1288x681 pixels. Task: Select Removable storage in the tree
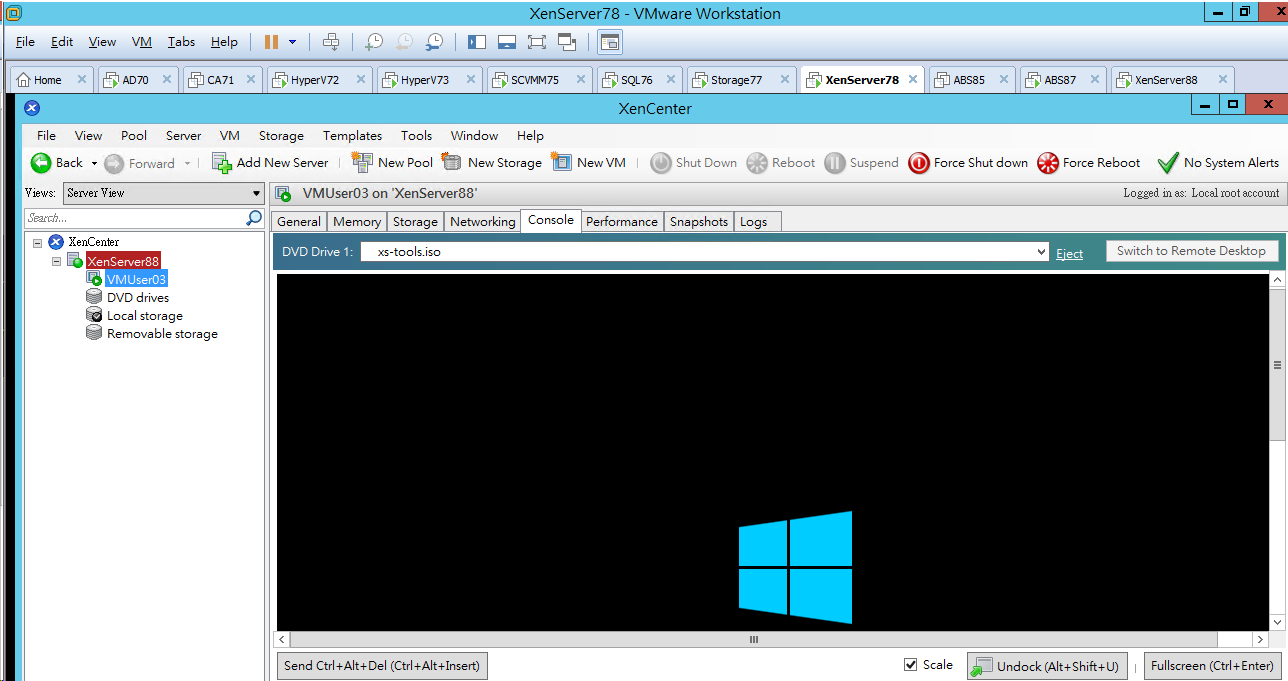(x=162, y=334)
